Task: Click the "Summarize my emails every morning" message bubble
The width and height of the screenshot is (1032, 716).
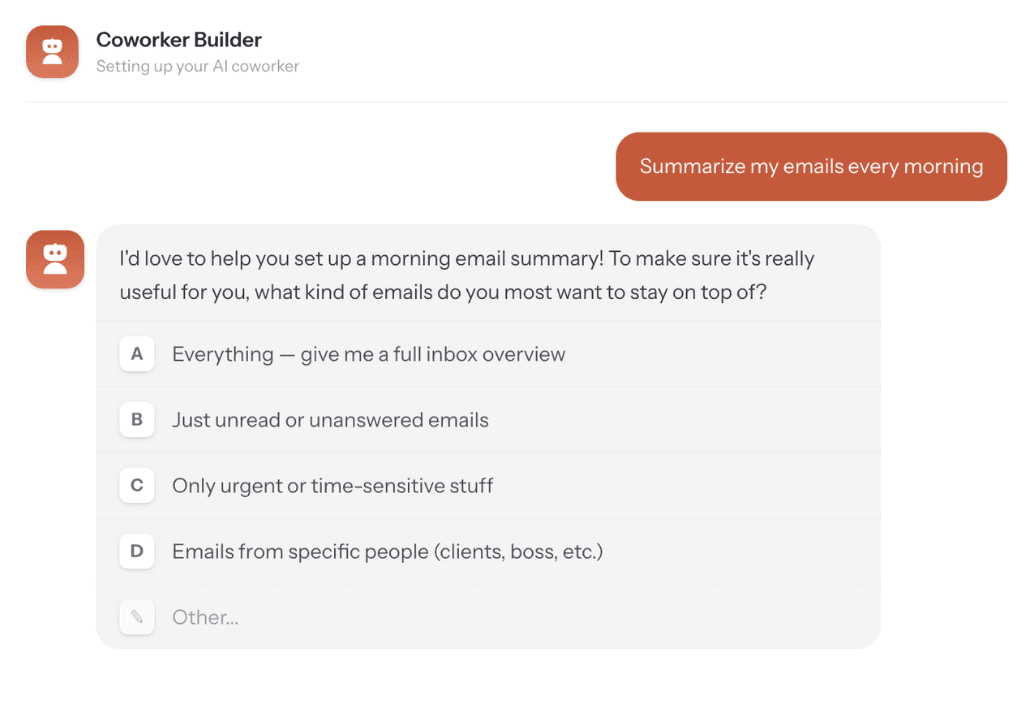Action: point(811,167)
